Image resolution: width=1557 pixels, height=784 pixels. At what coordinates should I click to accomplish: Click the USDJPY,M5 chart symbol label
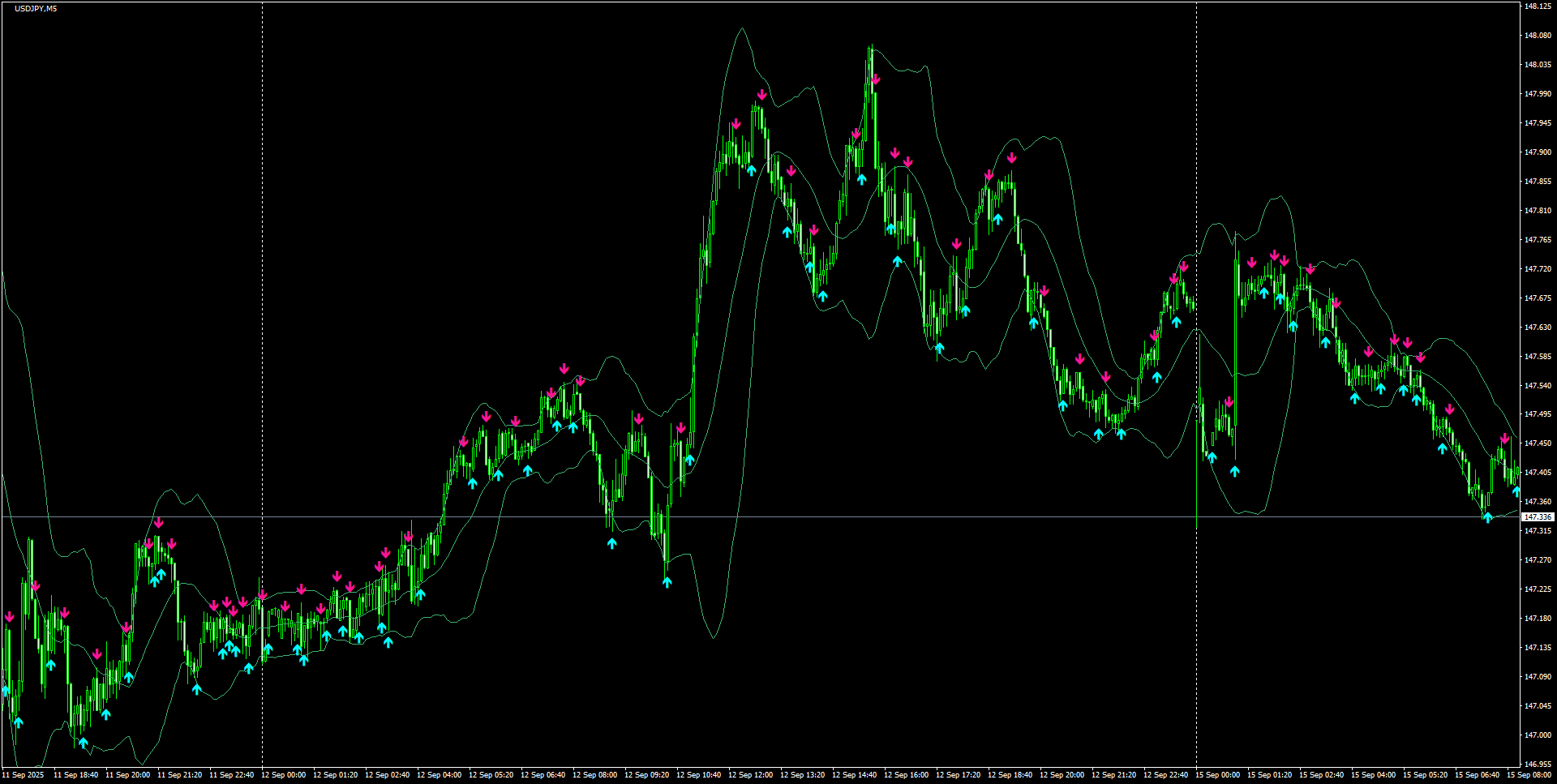36,8
